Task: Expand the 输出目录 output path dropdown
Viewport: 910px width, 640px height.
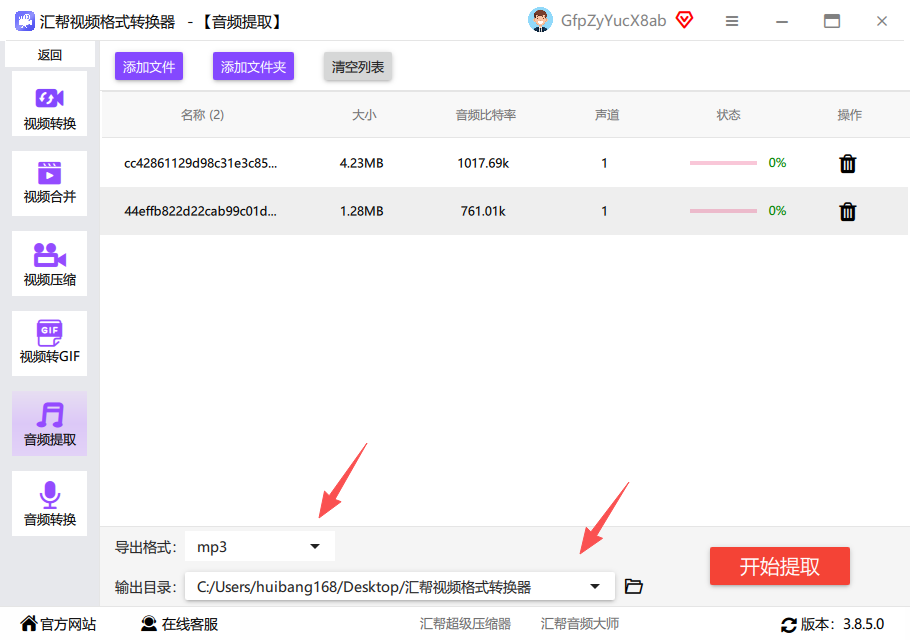Action: coord(399,587)
